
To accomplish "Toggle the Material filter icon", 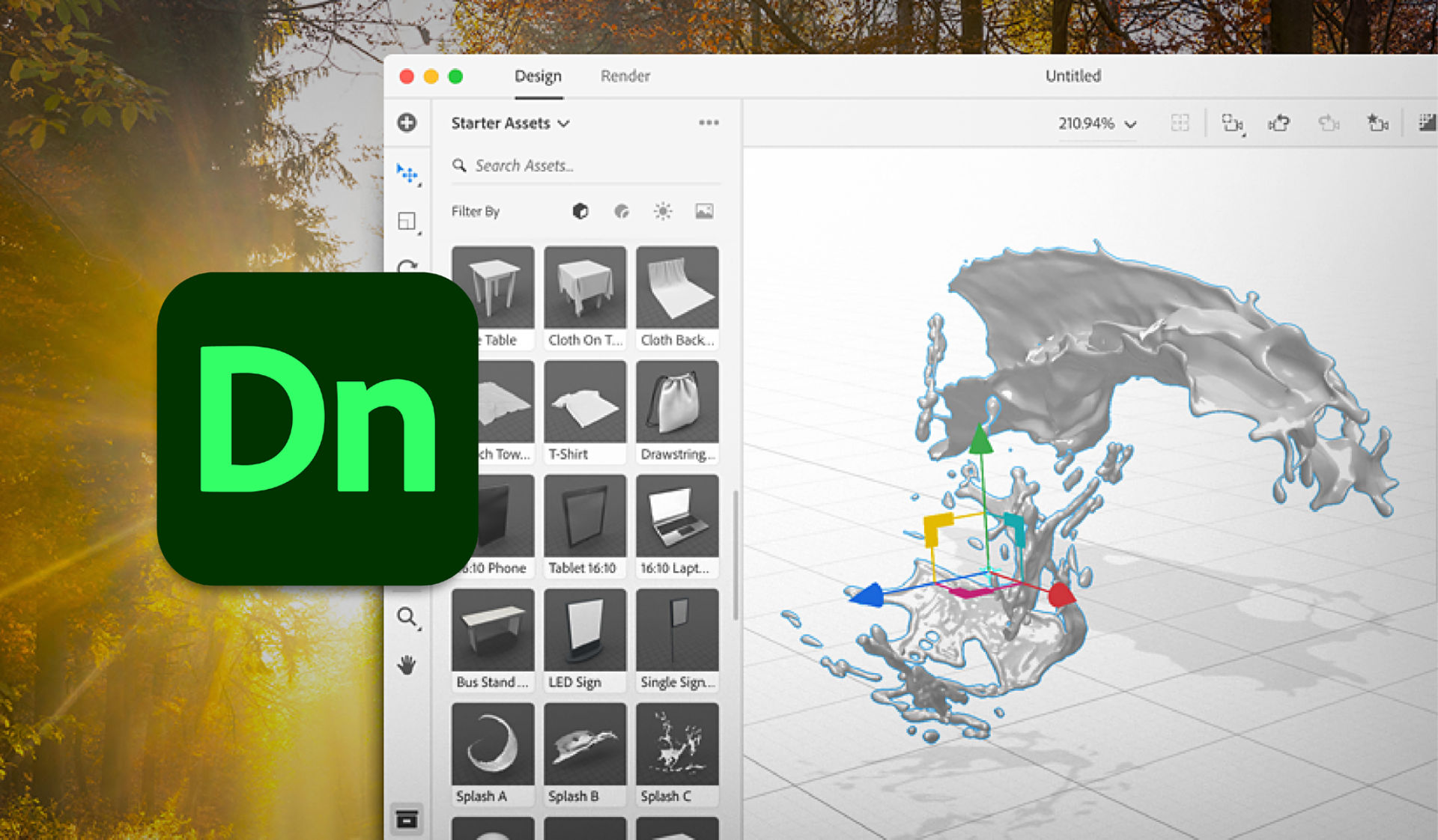I will 622,212.
